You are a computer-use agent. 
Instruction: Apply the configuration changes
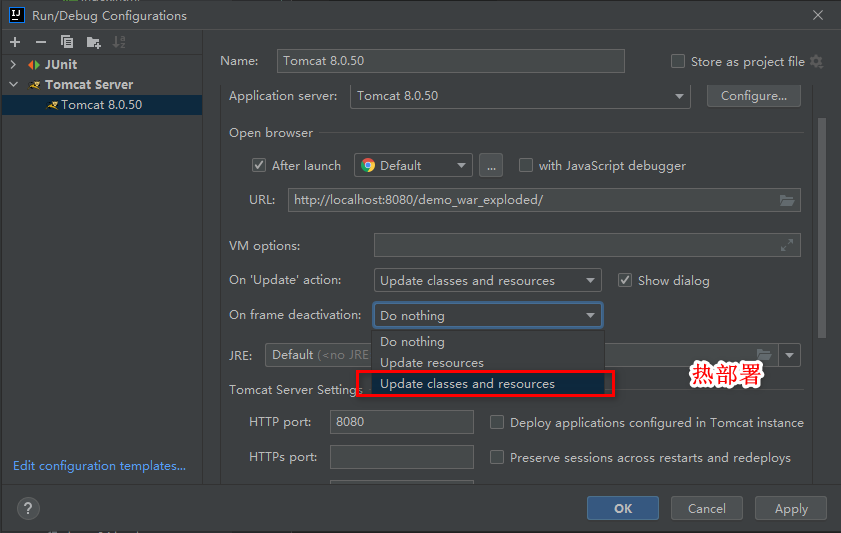[791, 508]
